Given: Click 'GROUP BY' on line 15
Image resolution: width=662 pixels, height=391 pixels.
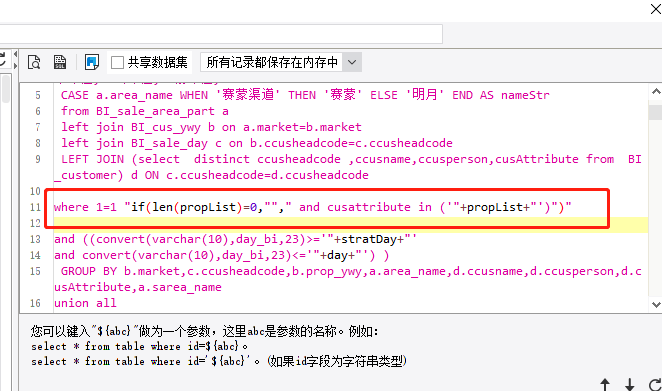Looking at the screenshot, I should [x=89, y=271].
